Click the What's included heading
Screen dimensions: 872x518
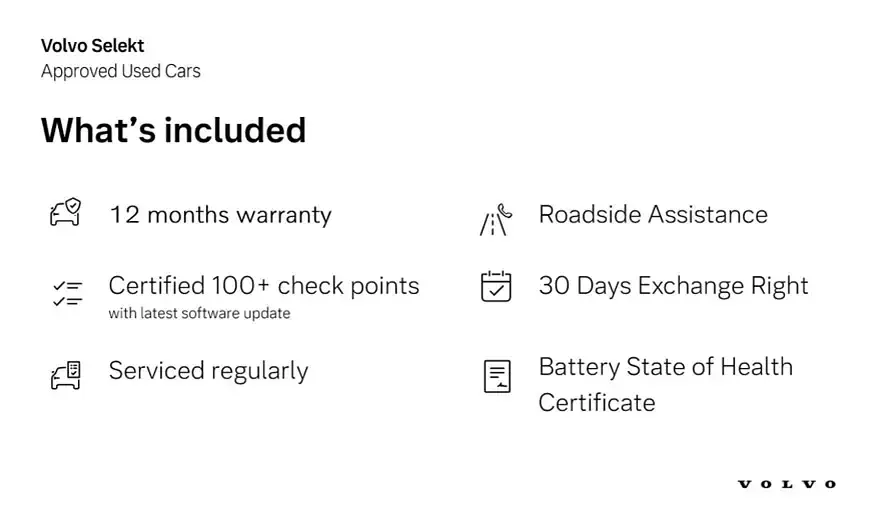tap(174, 130)
